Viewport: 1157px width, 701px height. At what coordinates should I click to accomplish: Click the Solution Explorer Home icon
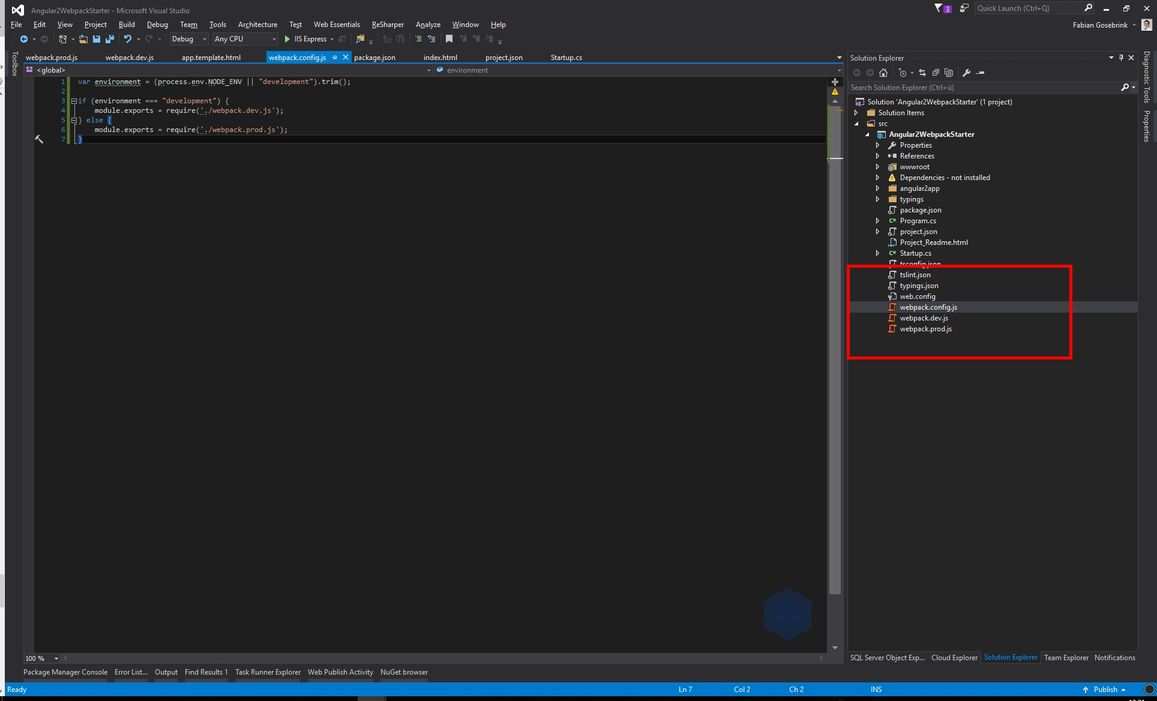[x=883, y=73]
